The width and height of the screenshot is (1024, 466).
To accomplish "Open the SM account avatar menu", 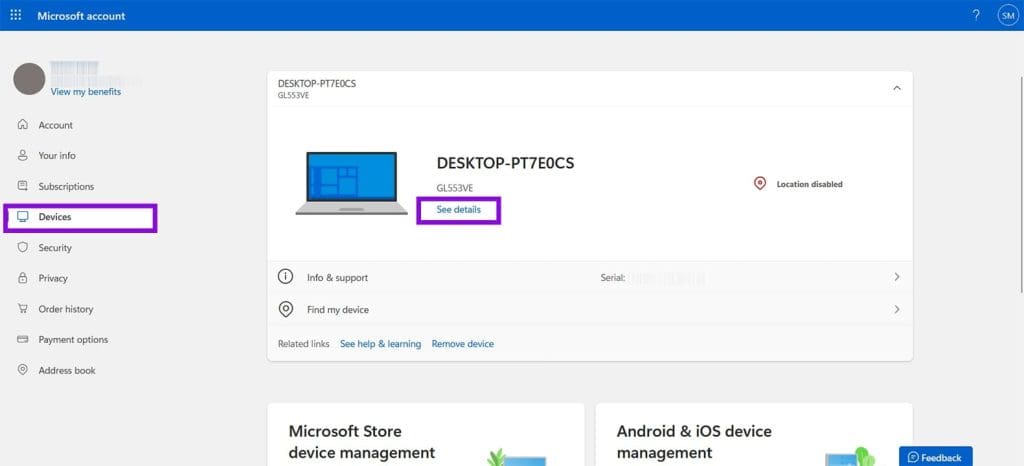I will pyautogui.click(x=1008, y=15).
